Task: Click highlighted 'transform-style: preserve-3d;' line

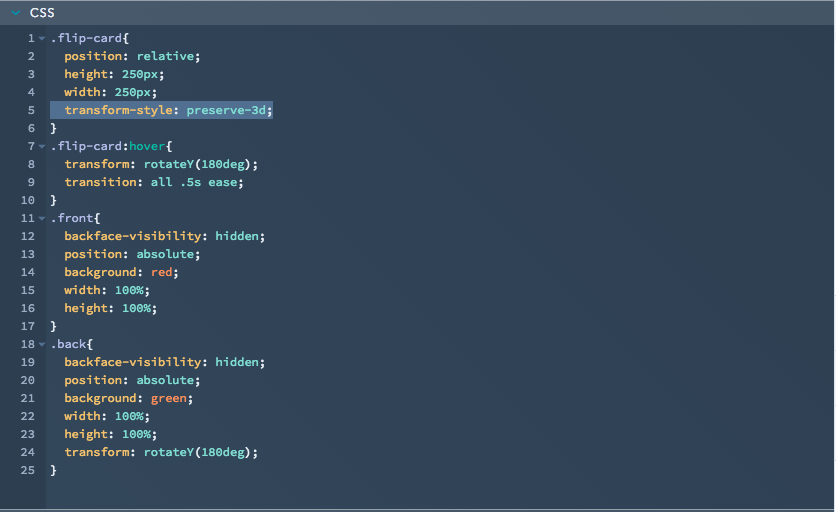Action: pyautogui.click(x=162, y=110)
